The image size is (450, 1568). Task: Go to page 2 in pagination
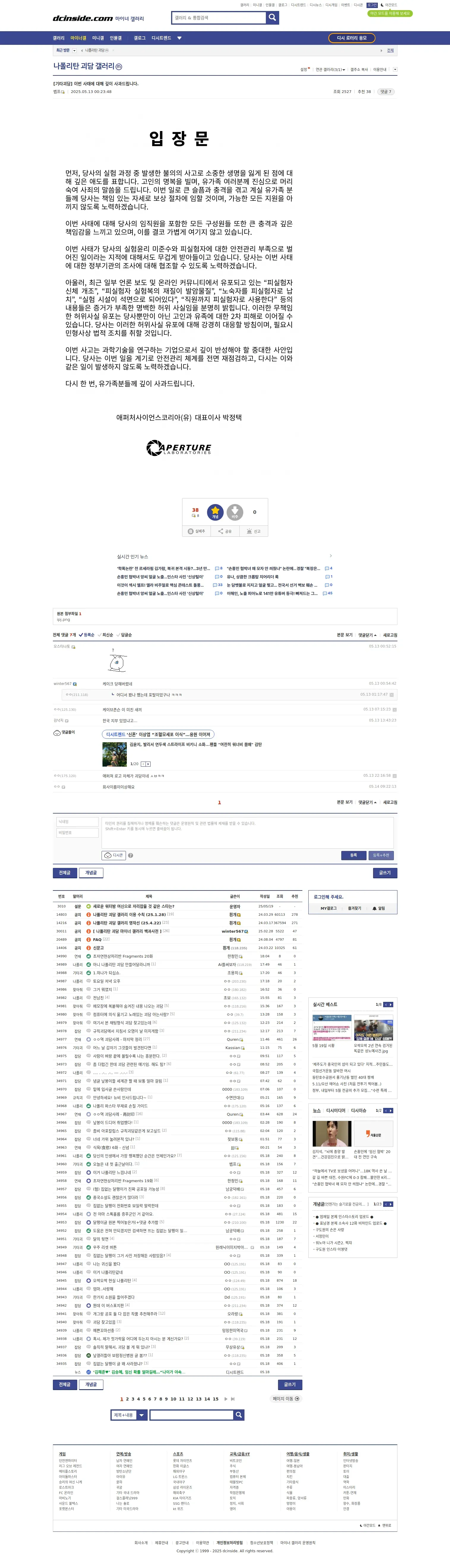click(127, 1399)
